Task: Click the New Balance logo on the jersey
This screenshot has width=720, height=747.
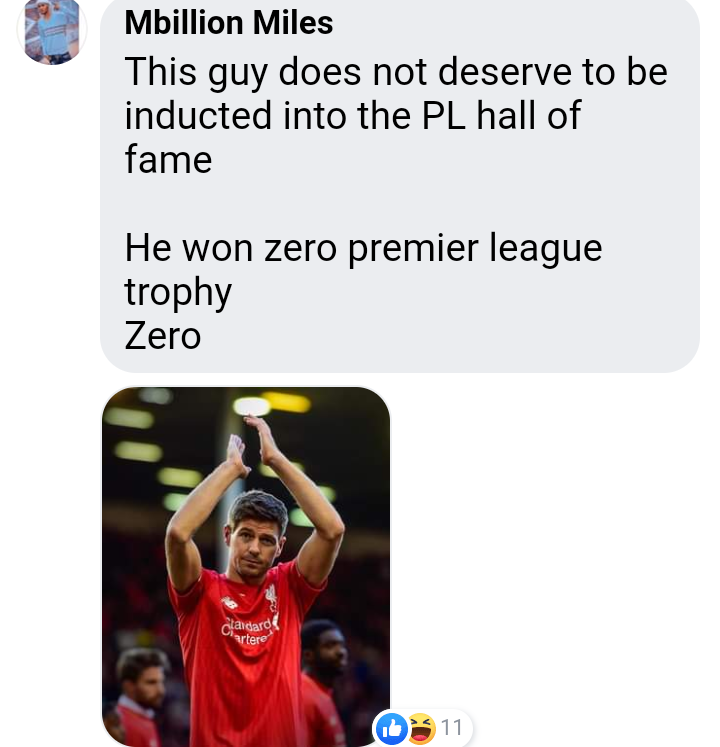Action: click(230, 603)
